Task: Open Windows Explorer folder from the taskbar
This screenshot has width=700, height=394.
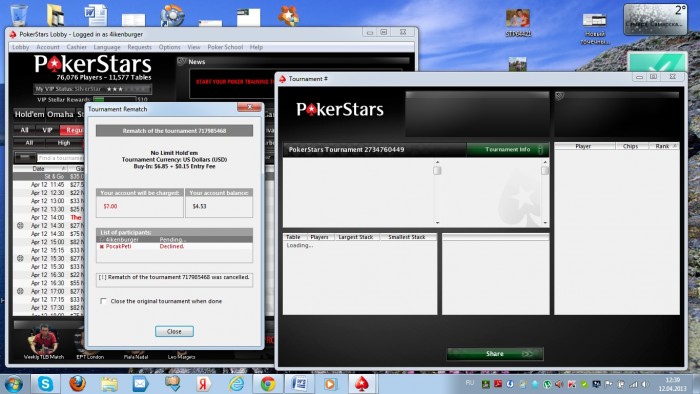Action: (109, 384)
